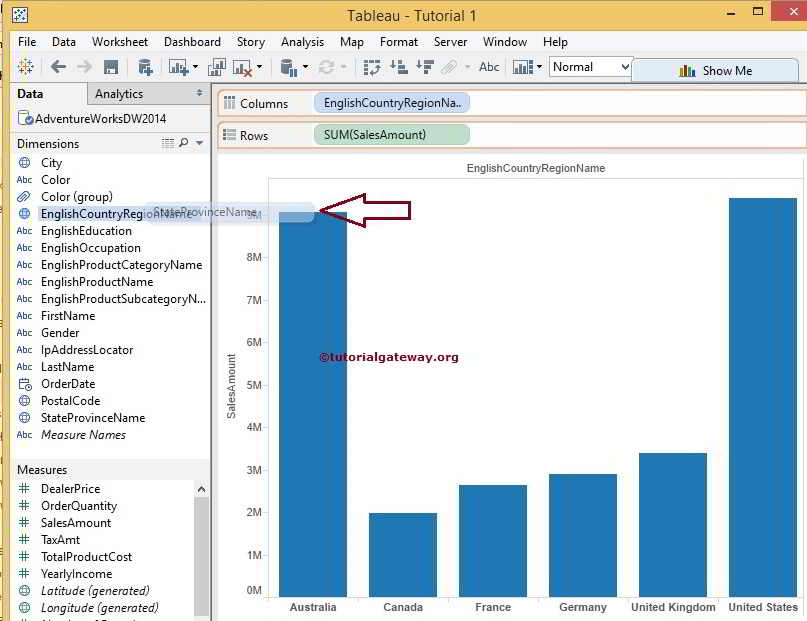Select the Abc label formatting icon
The height and width of the screenshot is (621, 807).
click(x=490, y=69)
